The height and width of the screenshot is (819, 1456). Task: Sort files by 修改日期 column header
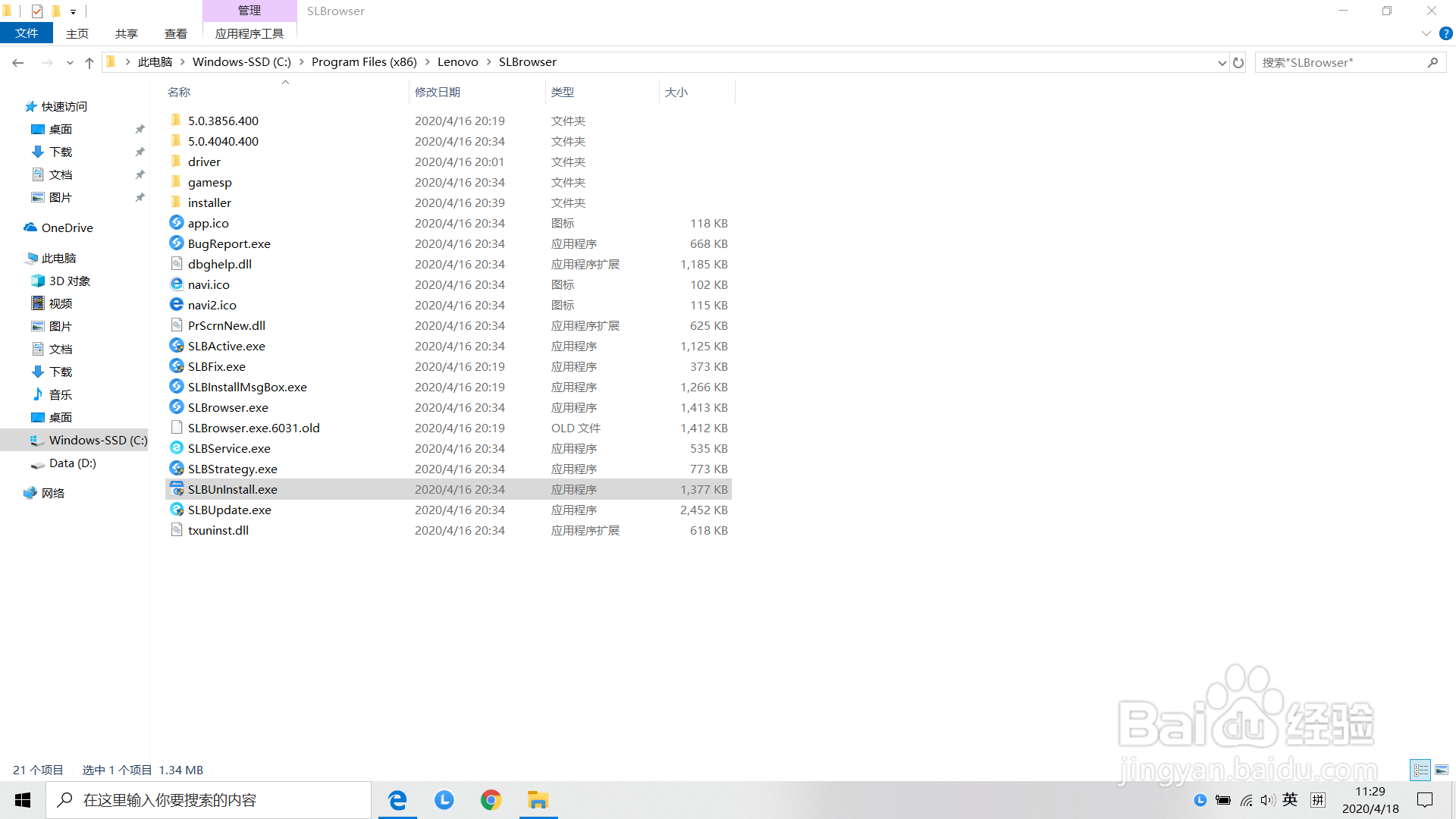[x=438, y=92]
